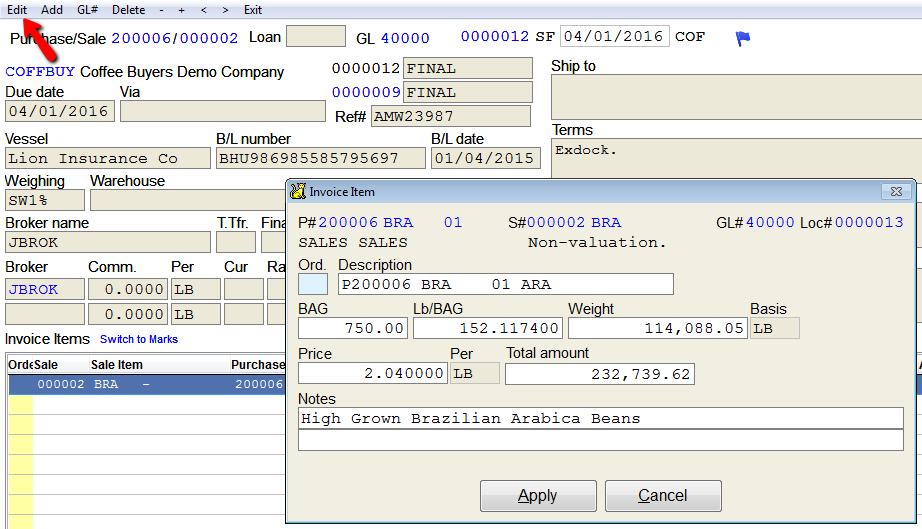Click the Vessel field Lion Insurance Co
This screenshot has height=529, width=922.
[108, 158]
